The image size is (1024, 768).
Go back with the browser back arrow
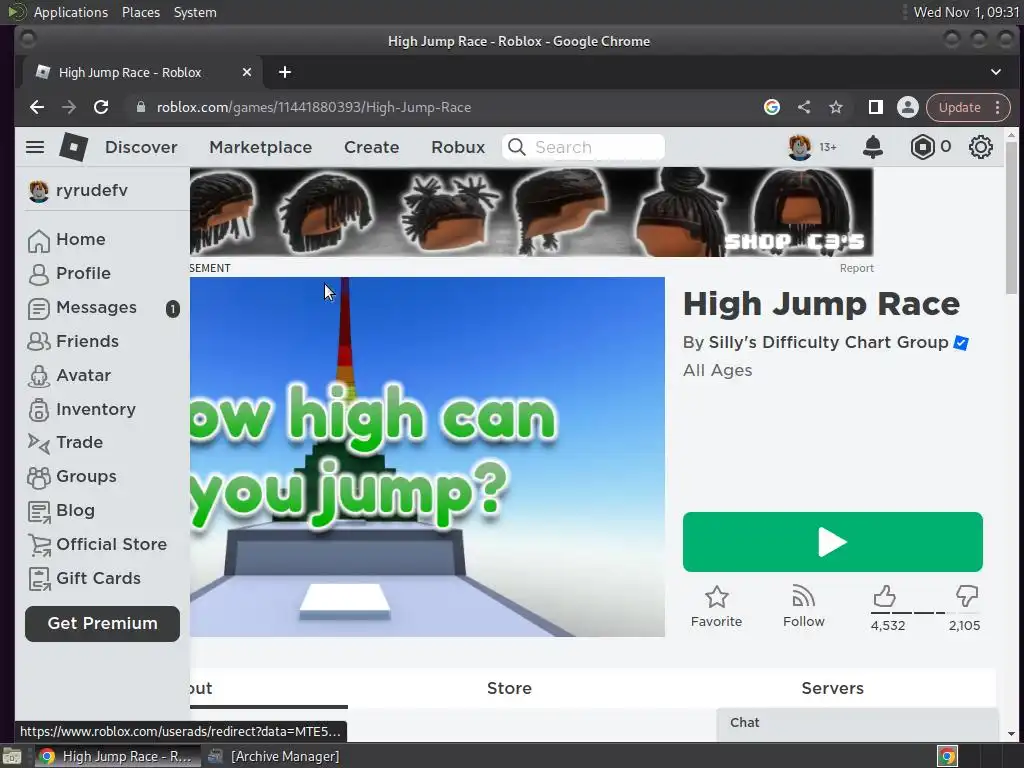point(37,107)
